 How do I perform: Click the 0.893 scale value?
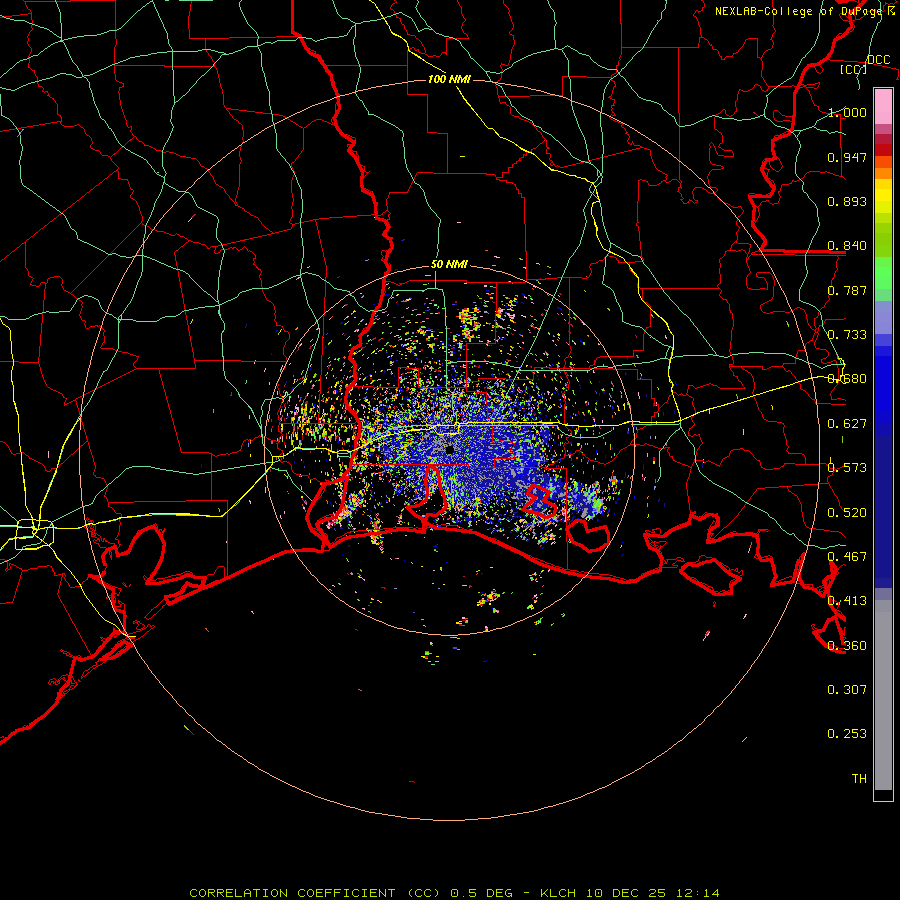click(847, 201)
